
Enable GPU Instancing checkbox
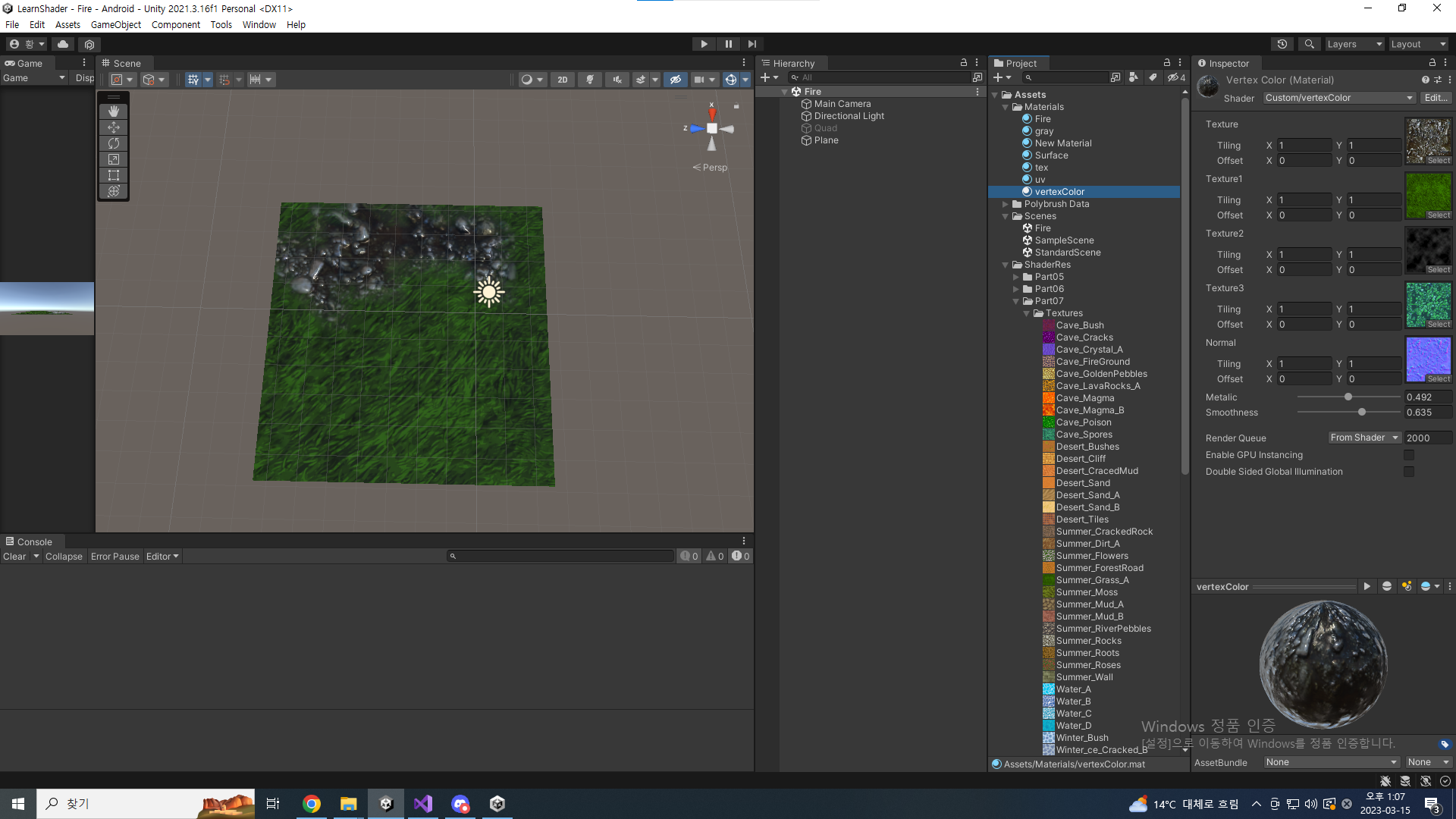click(1409, 455)
